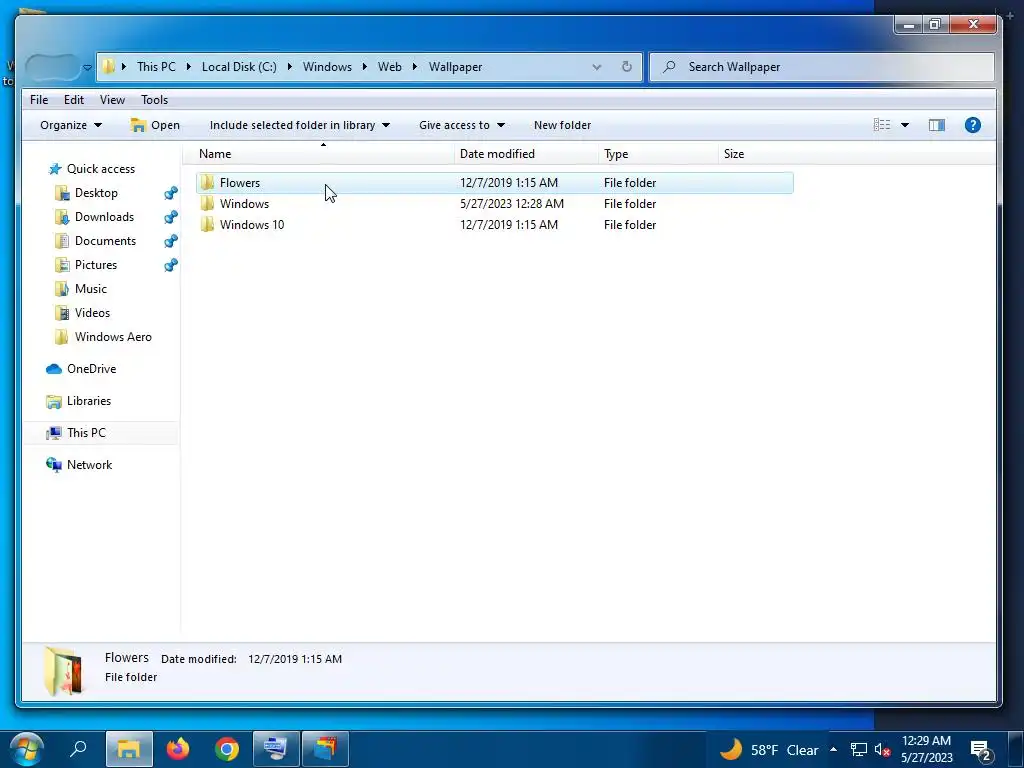Select the Flowers folder icon

pos(207,182)
